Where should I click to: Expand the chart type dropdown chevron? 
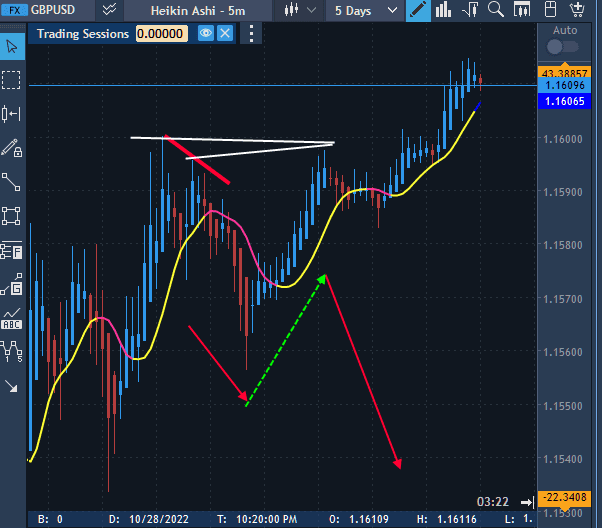pyautogui.click(x=312, y=10)
